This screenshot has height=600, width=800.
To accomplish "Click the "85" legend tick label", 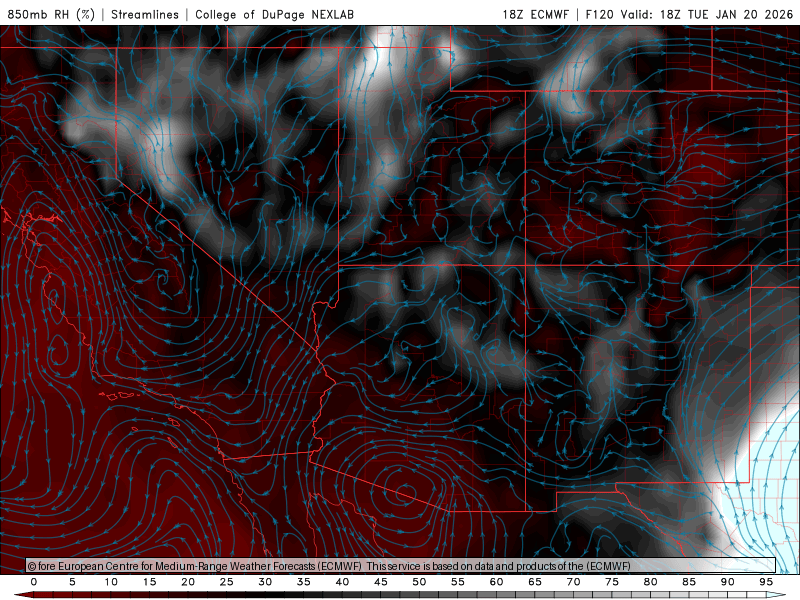I will (x=689, y=582).
